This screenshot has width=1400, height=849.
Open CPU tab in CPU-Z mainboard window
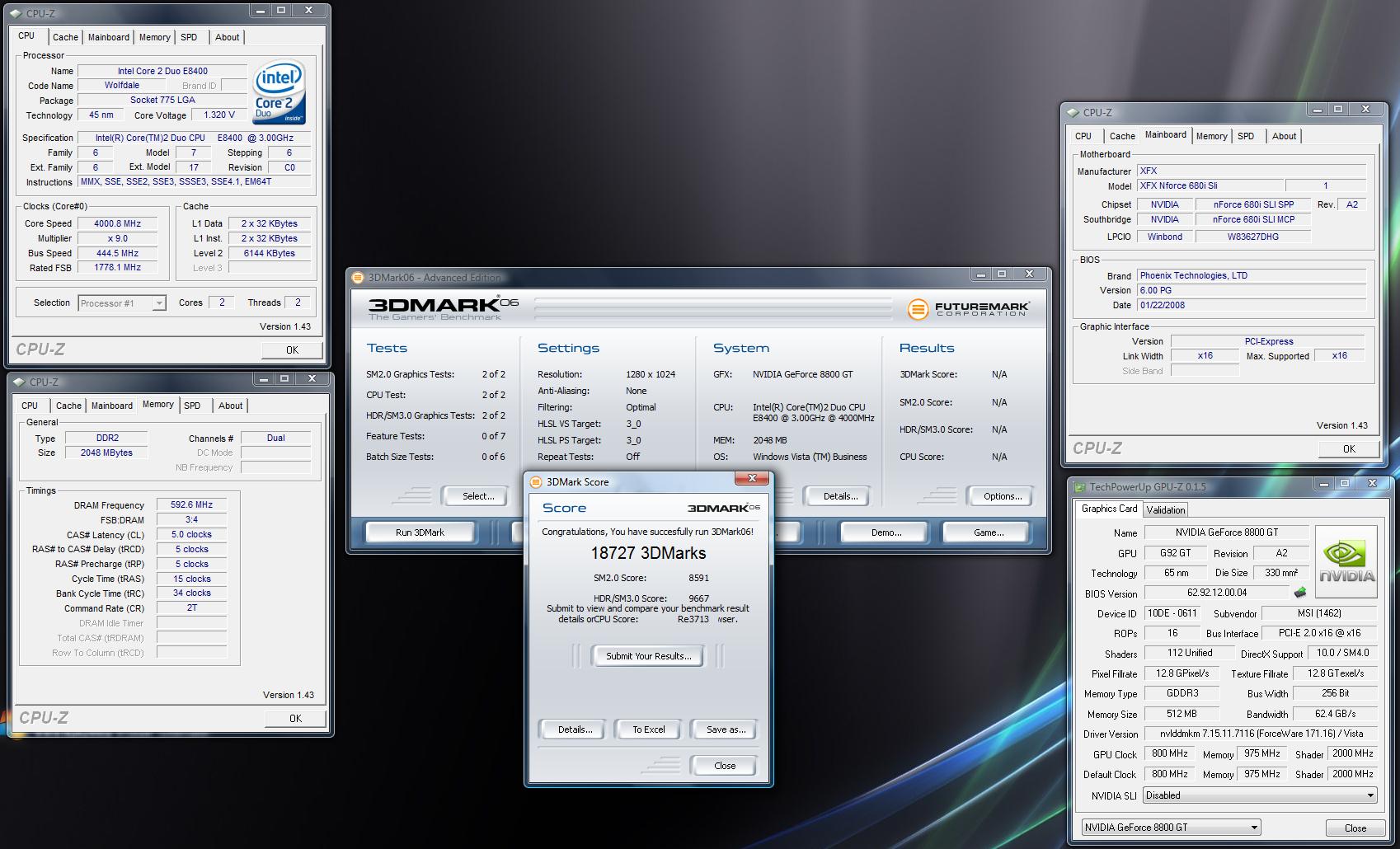point(1083,136)
